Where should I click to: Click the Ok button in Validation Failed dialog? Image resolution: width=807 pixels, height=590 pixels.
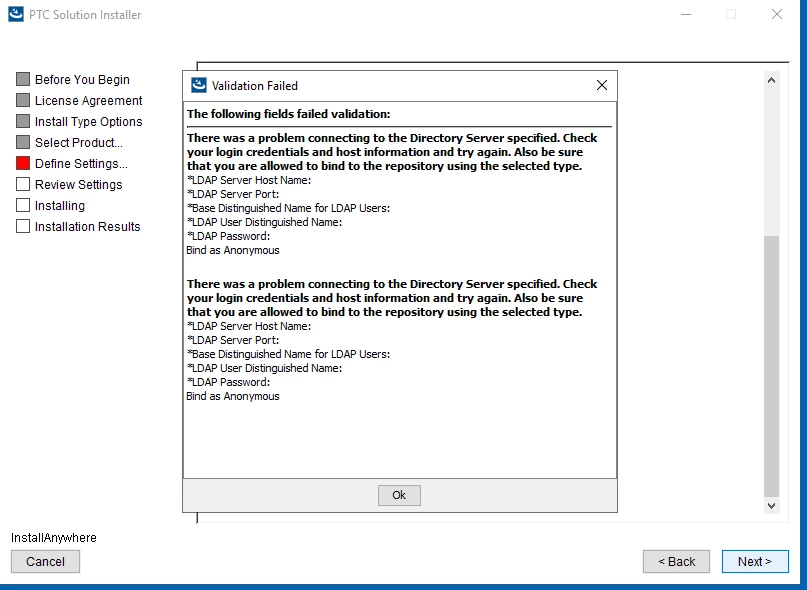(x=399, y=495)
